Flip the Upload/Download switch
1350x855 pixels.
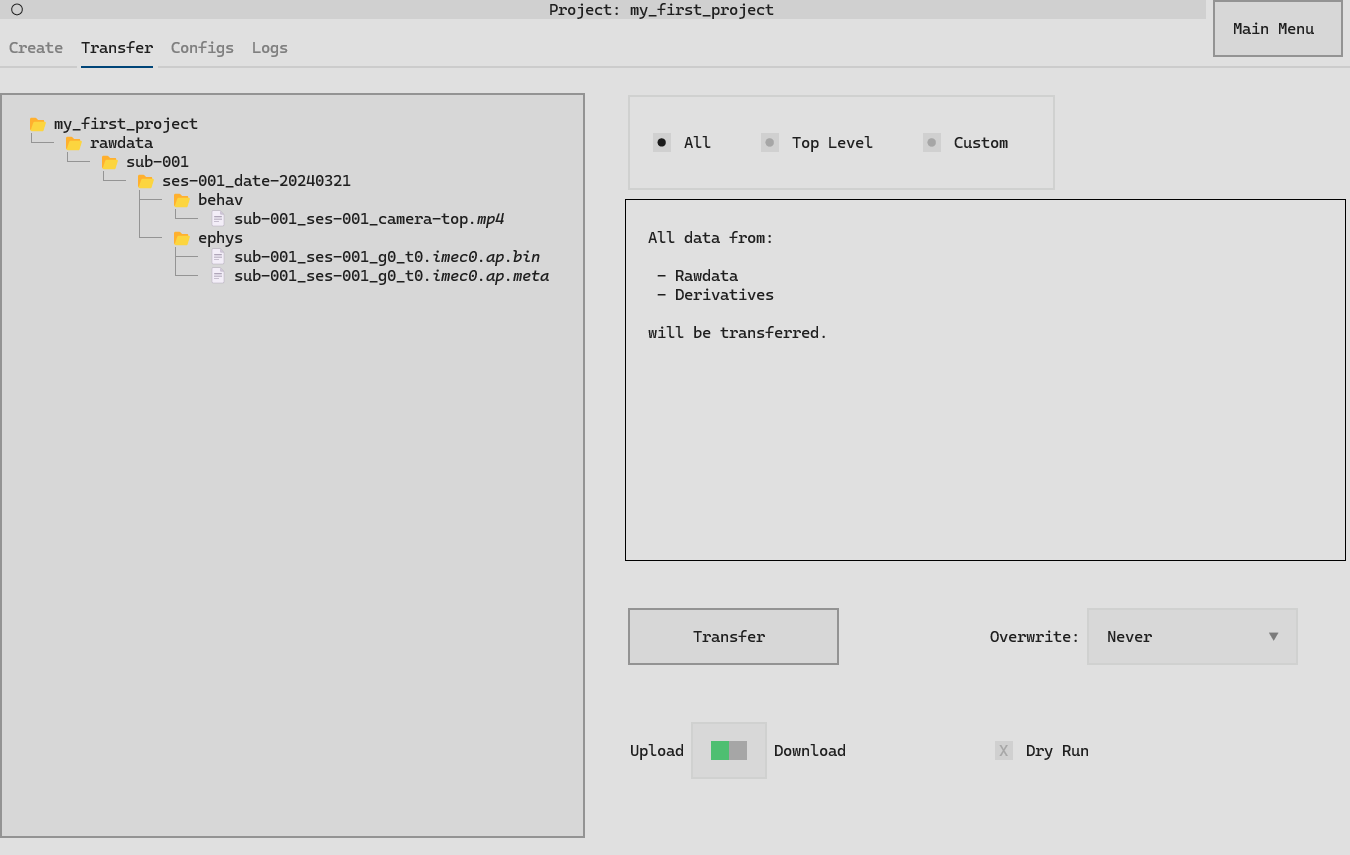pyautogui.click(x=729, y=751)
